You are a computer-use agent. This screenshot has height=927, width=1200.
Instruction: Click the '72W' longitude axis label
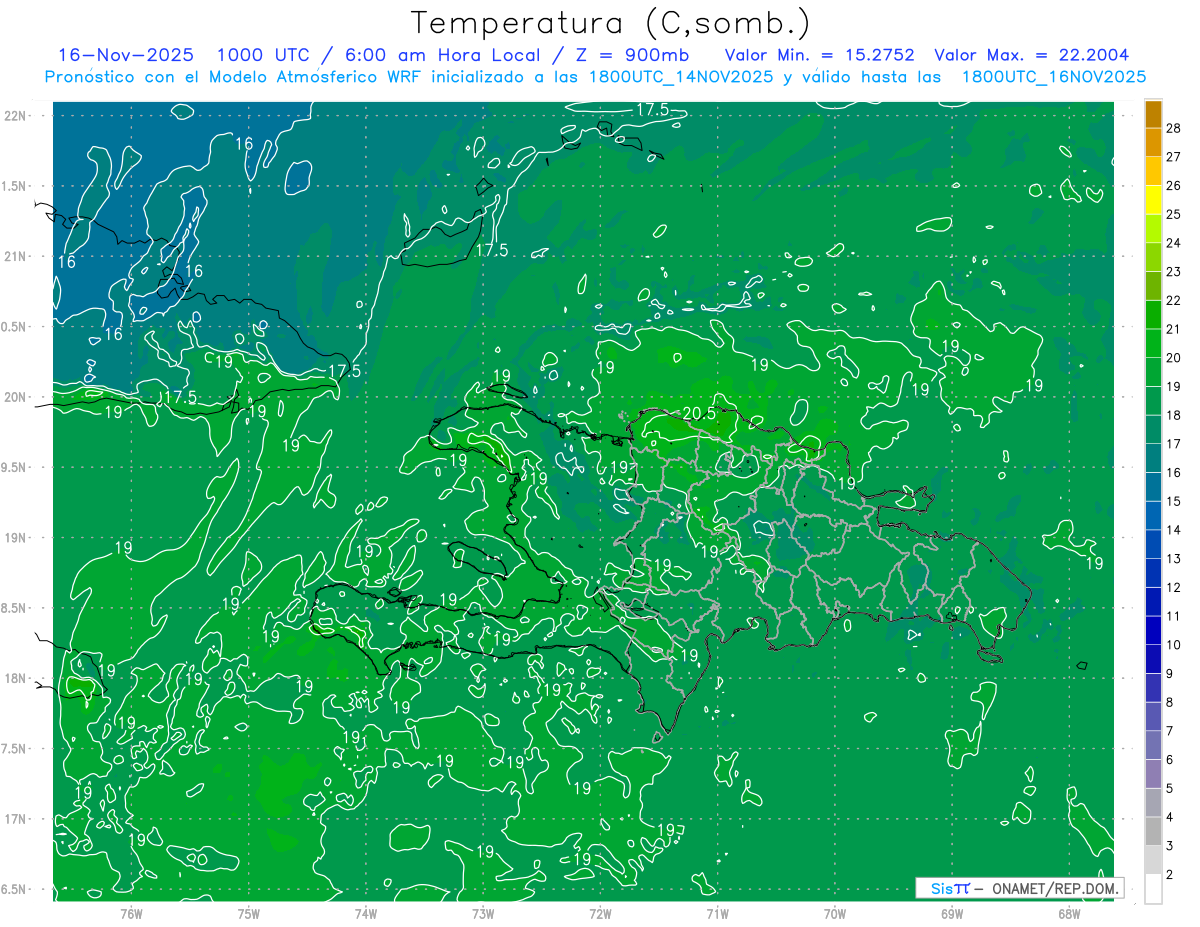pyautogui.click(x=601, y=914)
